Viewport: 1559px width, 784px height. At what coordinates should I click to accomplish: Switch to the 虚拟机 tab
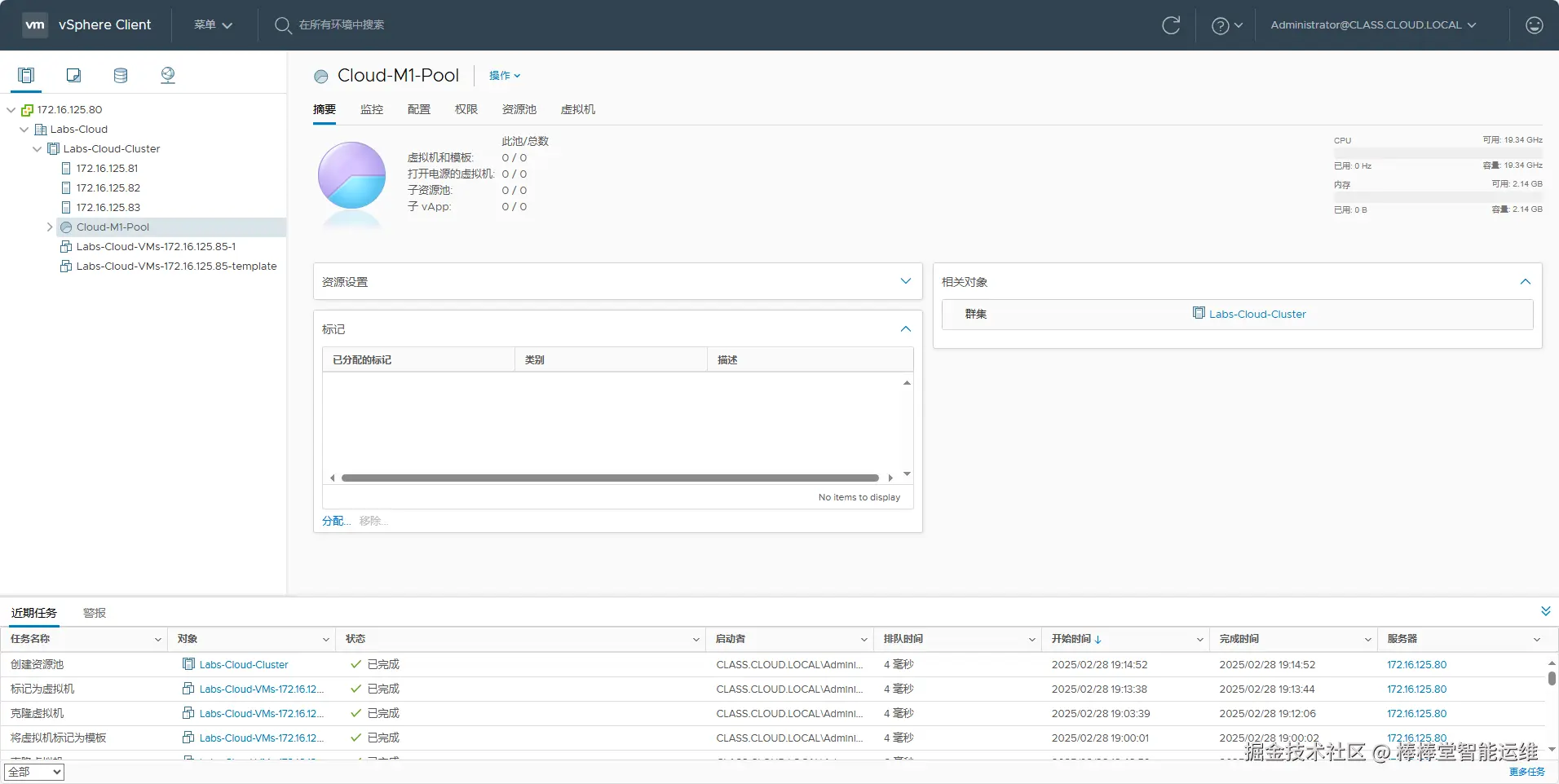coord(578,110)
